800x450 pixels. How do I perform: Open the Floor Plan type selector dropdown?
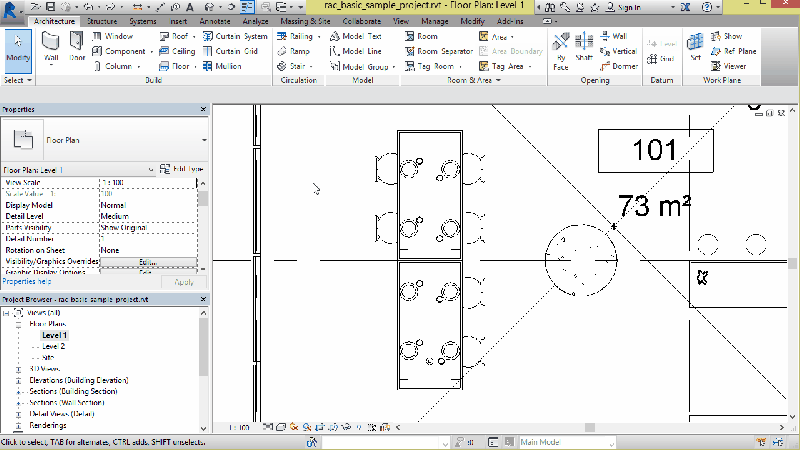204,140
